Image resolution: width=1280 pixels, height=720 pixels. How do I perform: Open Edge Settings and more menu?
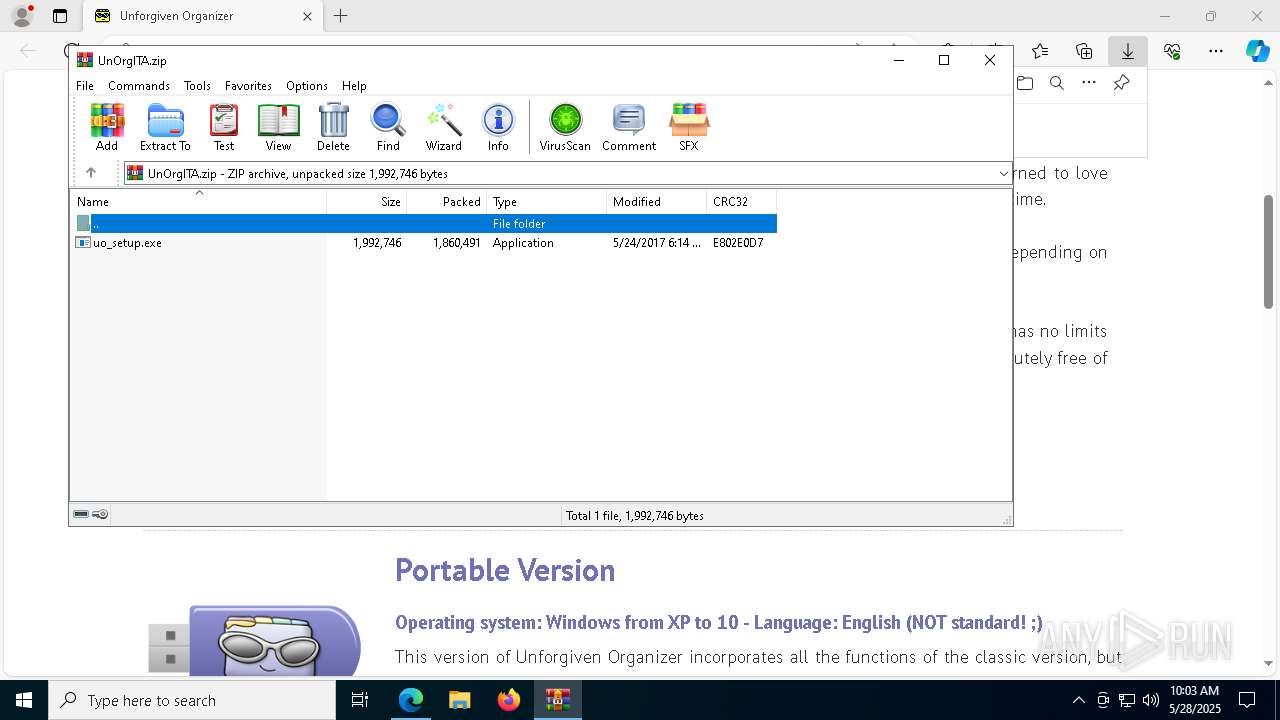tap(1216, 51)
